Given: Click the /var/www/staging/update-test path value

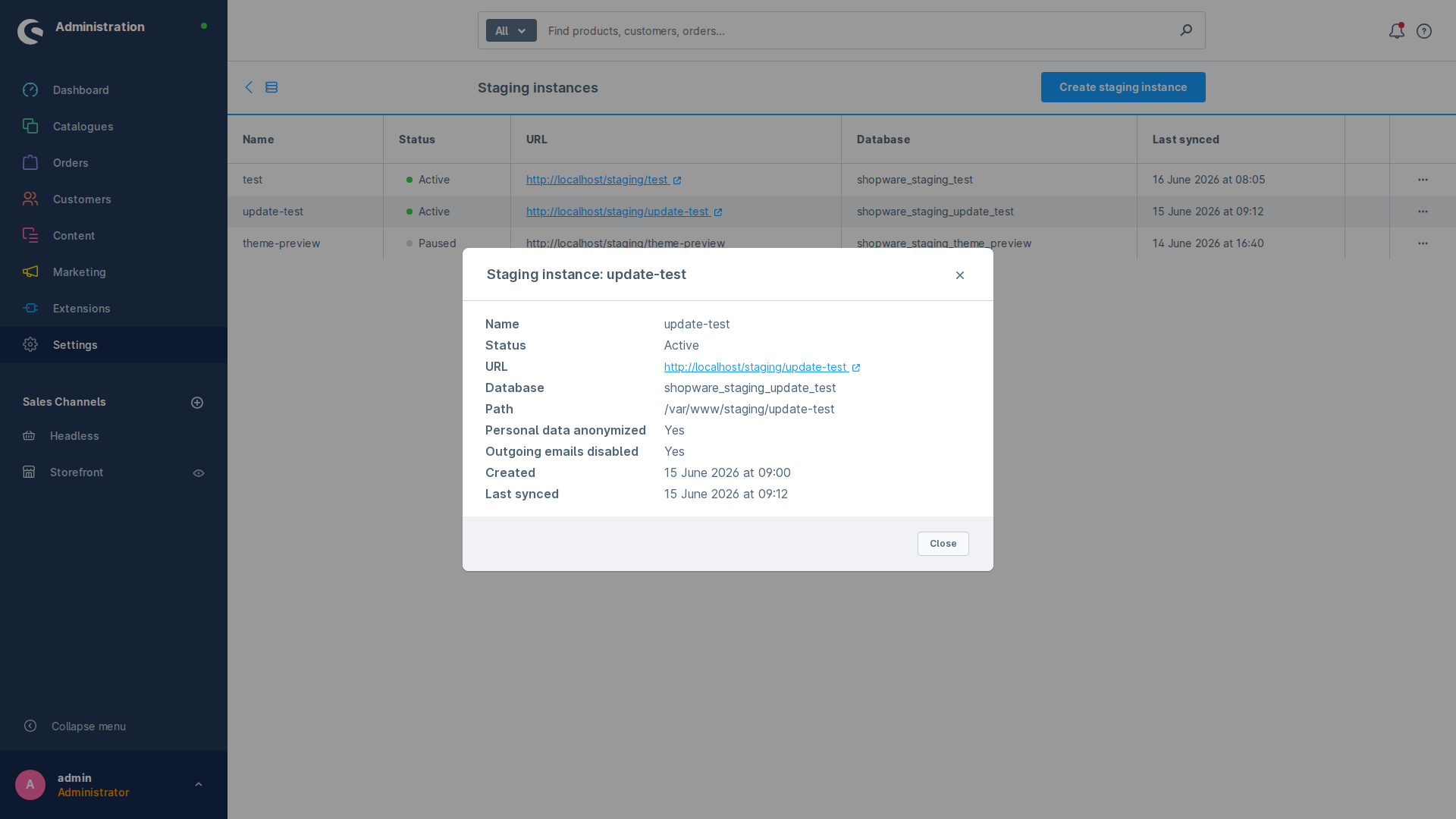Looking at the screenshot, I should click(749, 409).
